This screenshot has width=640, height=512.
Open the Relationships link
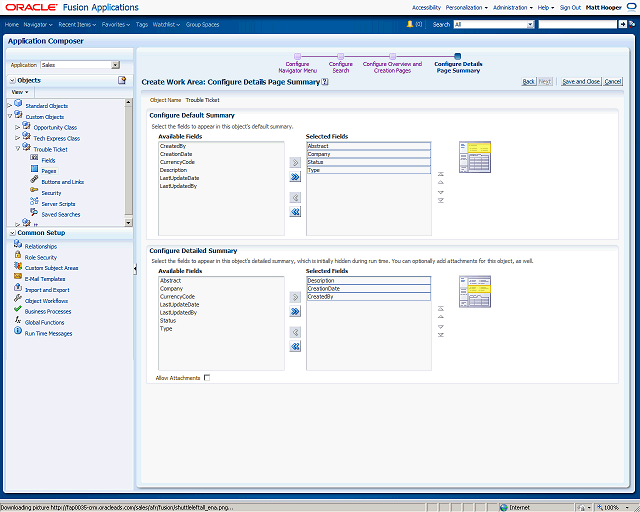41,247
